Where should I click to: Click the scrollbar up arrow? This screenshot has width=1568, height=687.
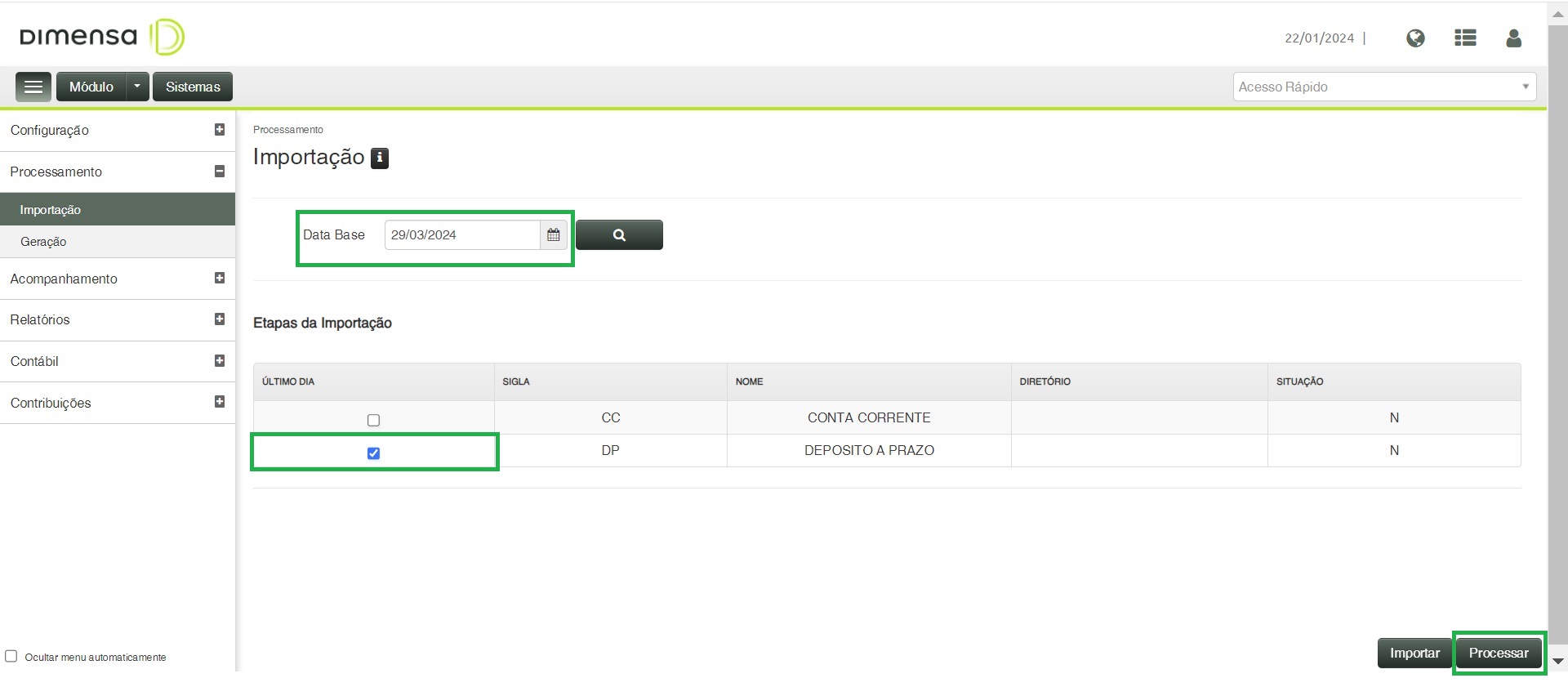click(1558, 14)
